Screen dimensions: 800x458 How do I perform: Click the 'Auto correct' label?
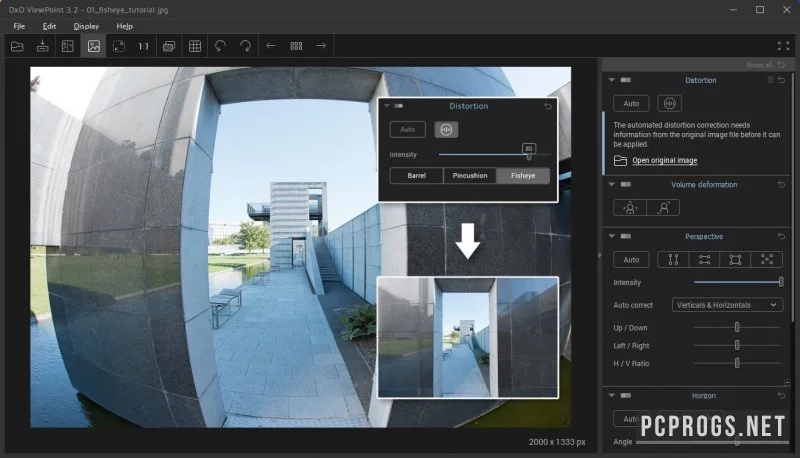pyautogui.click(x=633, y=305)
